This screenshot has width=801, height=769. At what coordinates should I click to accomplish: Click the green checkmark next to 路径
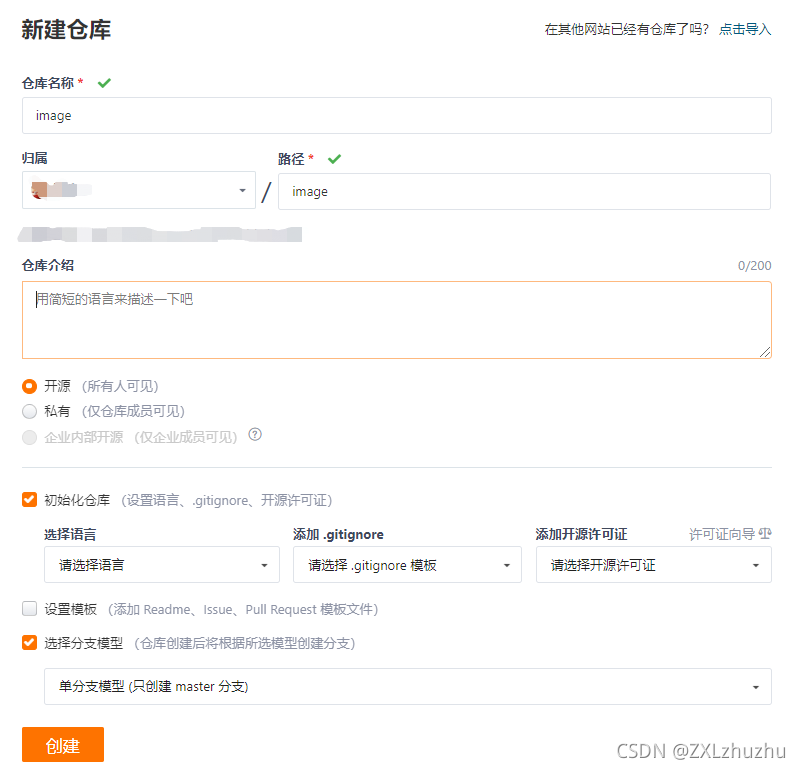[x=335, y=159]
